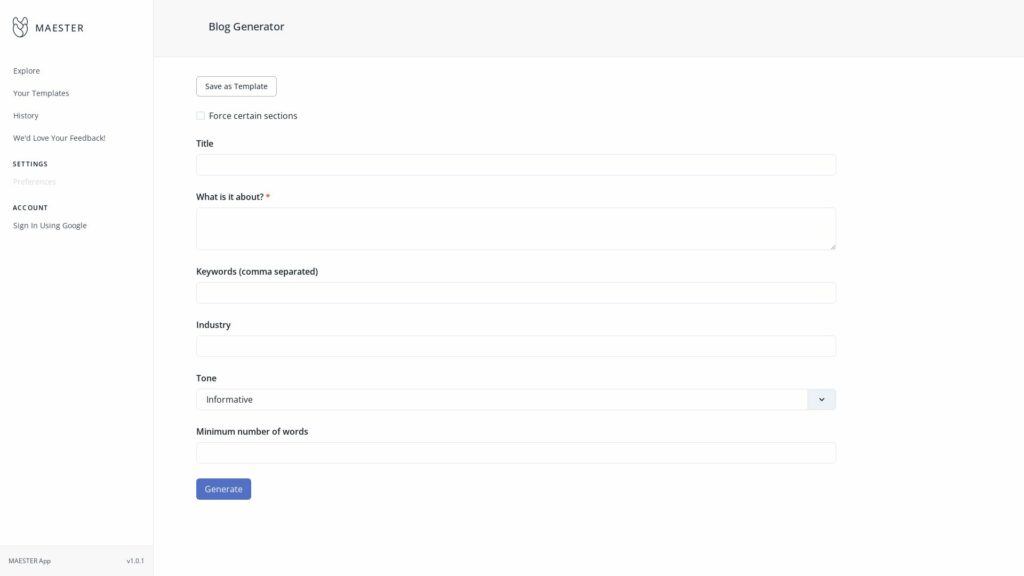Click the Maester logo icon
1024x576 pixels.
18,27
